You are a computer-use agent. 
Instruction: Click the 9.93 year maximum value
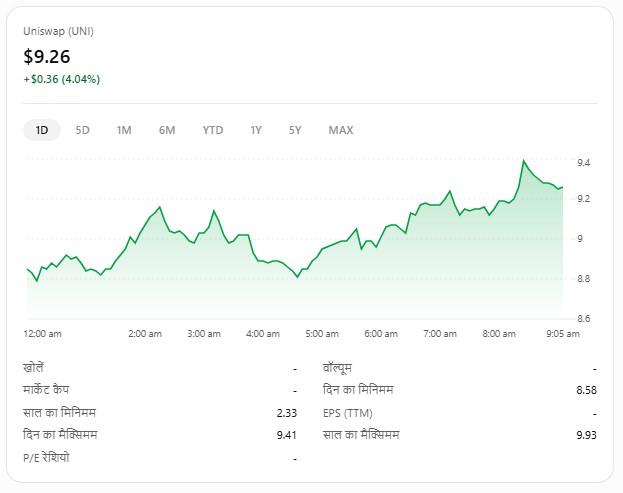[x=586, y=435]
